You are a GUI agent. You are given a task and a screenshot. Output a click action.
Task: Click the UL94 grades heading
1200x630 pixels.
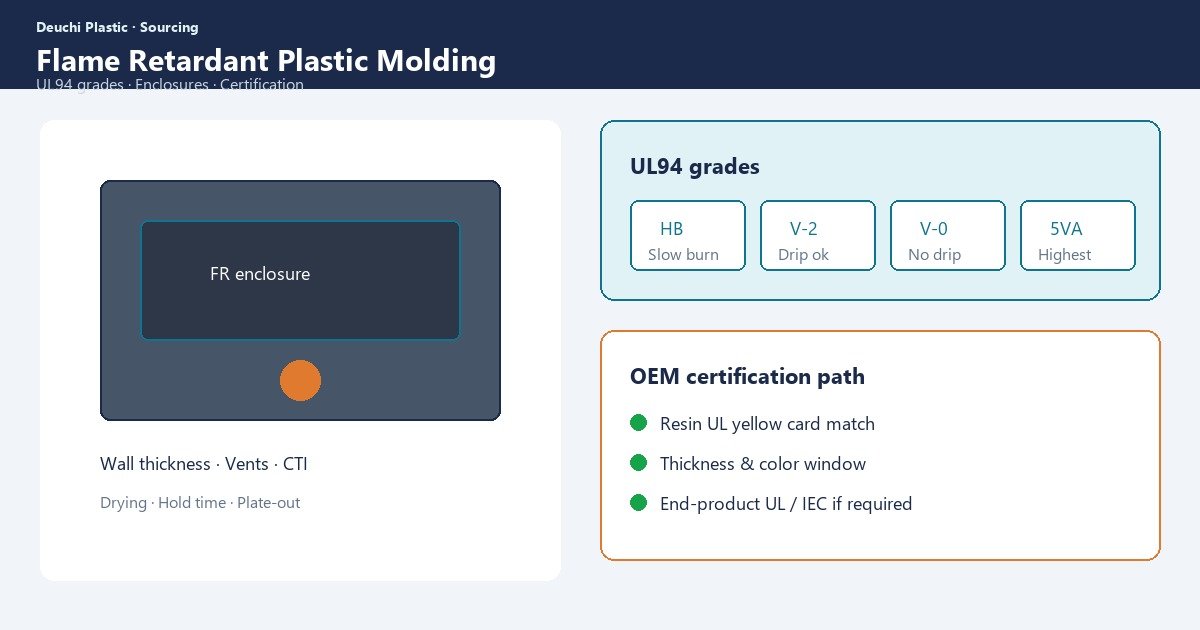(695, 167)
